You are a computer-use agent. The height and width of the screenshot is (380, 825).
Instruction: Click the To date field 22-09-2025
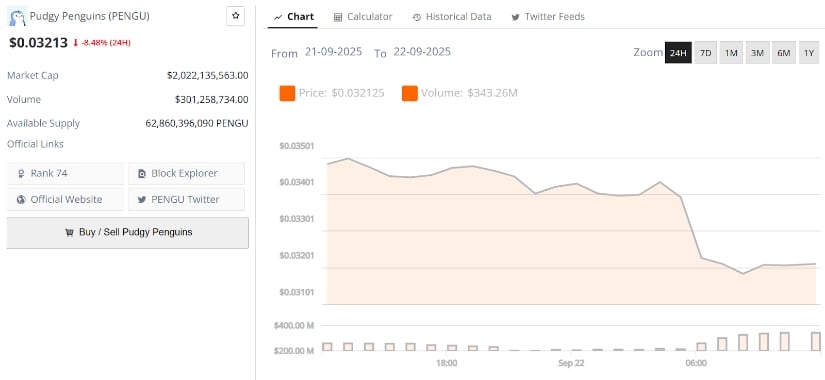(x=422, y=52)
